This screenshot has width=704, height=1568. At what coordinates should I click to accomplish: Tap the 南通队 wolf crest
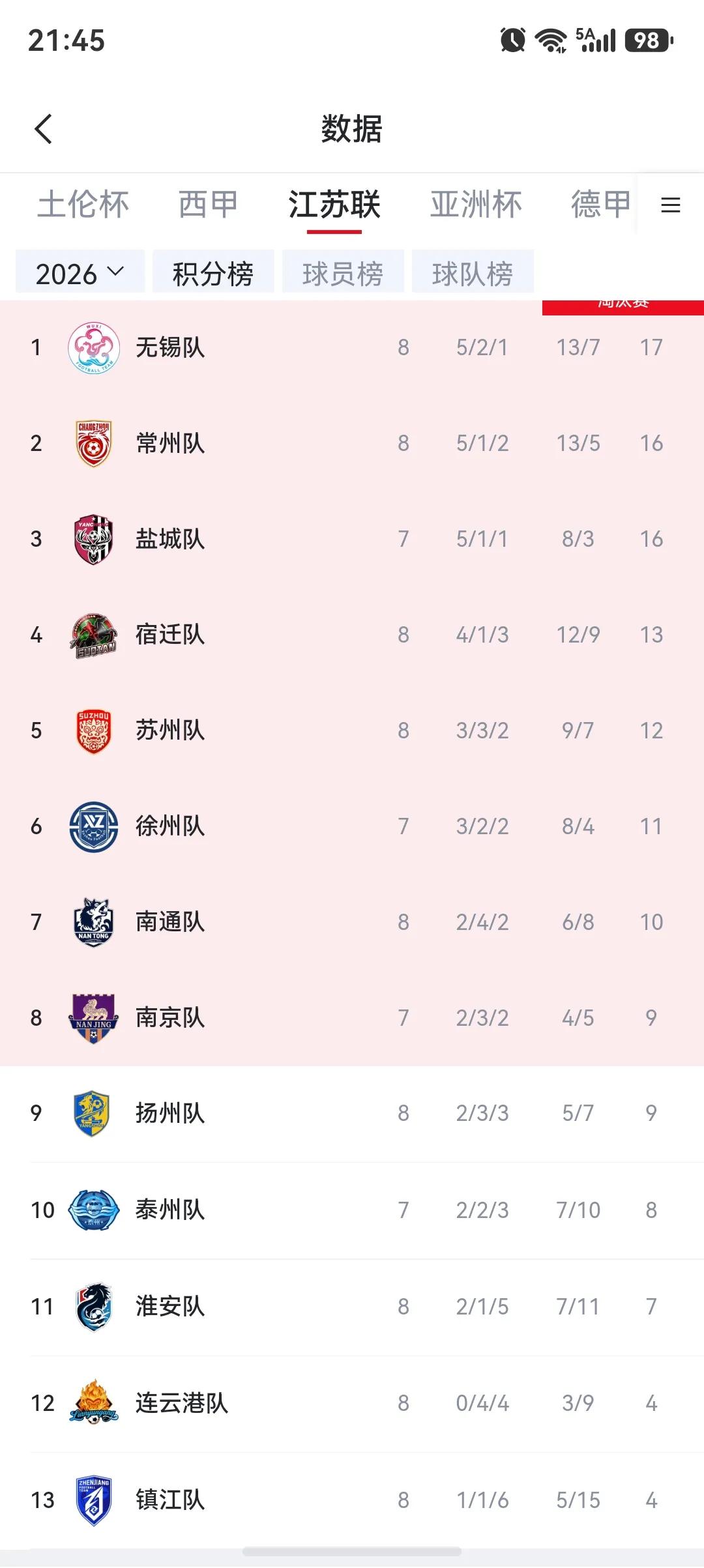click(94, 922)
